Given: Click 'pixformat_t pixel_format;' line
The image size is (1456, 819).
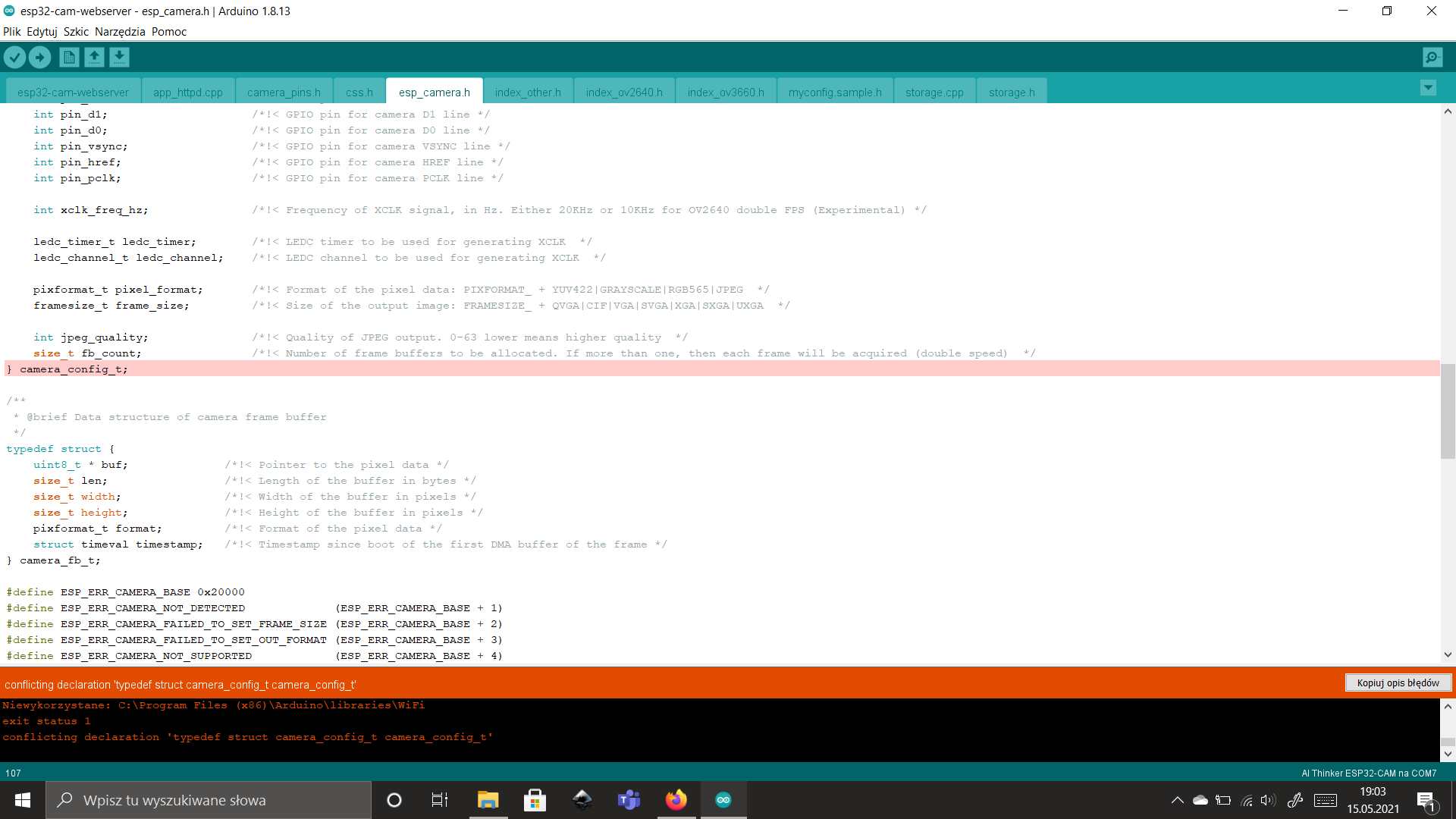Looking at the screenshot, I should click(x=118, y=290).
